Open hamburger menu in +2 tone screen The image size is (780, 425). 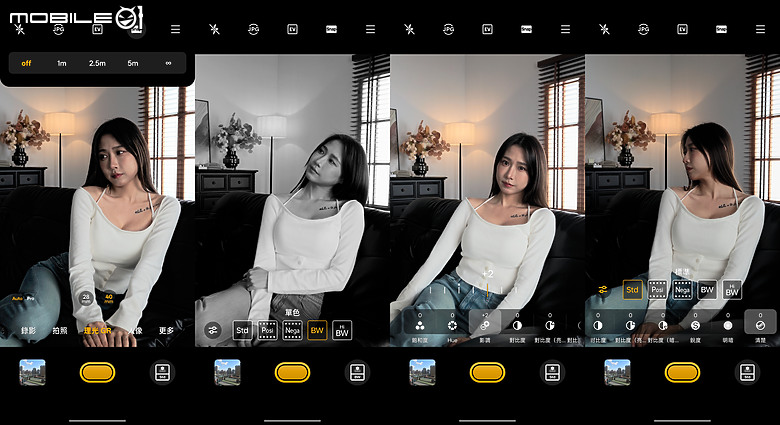pyautogui.click(x=565, y=29)
